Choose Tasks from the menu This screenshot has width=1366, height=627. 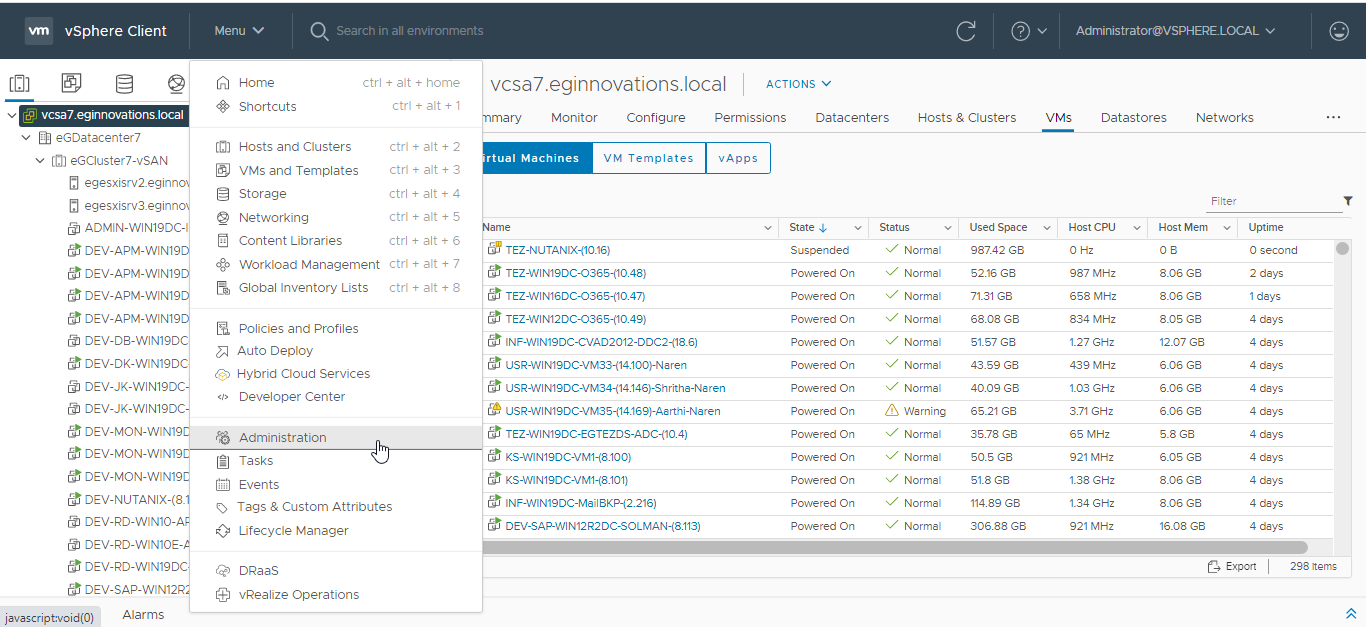click(336, 460)
